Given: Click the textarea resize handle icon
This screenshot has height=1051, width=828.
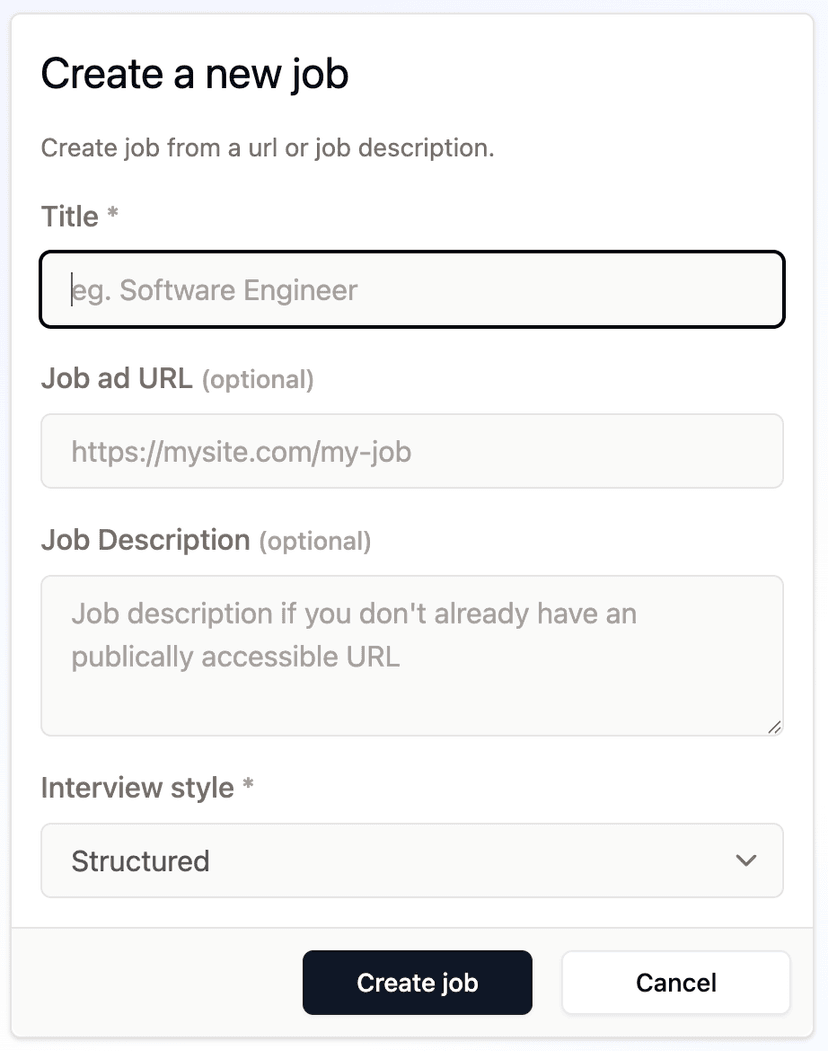Looking at the screenshot, I should tap(774, 728).
